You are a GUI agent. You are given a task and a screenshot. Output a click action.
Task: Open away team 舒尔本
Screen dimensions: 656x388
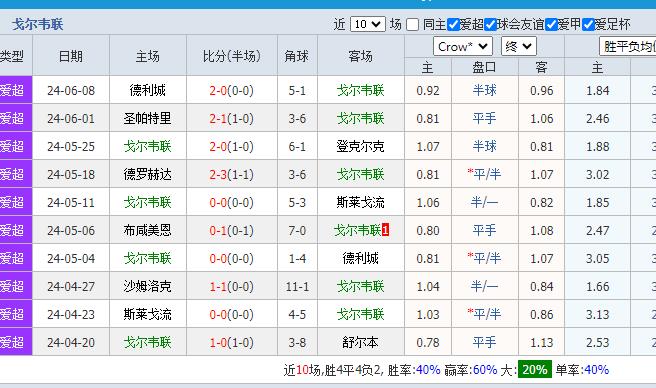[361, 342]
